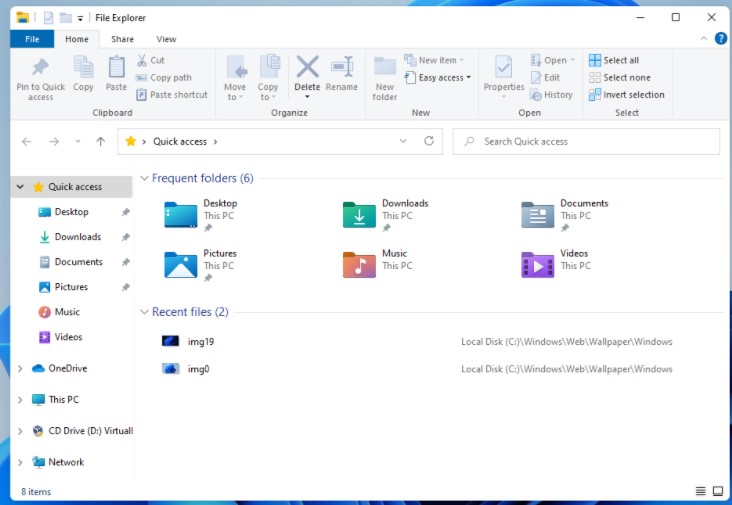Click Copy path in Clipboard group
This screenshot has height=505, width=732.
tap(164, 77)
